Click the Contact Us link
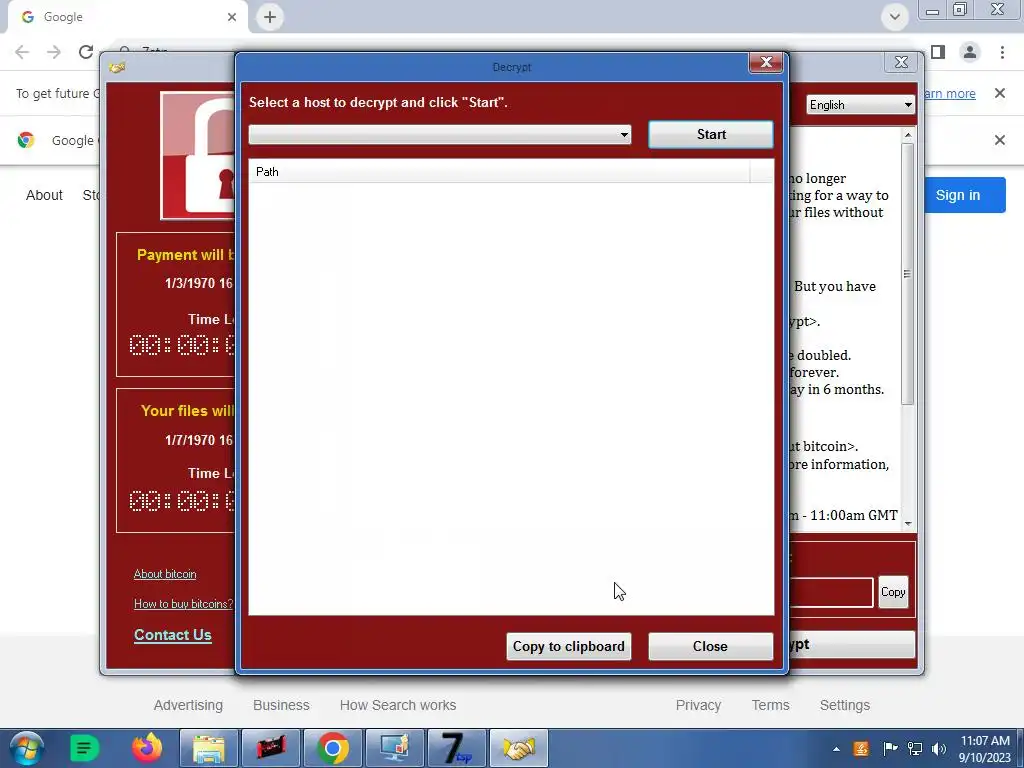 tap(172, 635)
